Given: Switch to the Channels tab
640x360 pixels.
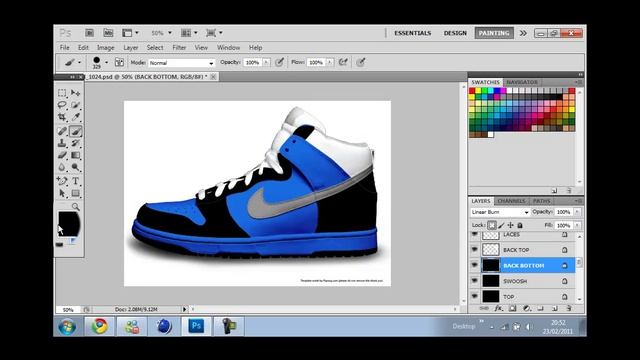Looking at the screenshot, I should (511, 201).
